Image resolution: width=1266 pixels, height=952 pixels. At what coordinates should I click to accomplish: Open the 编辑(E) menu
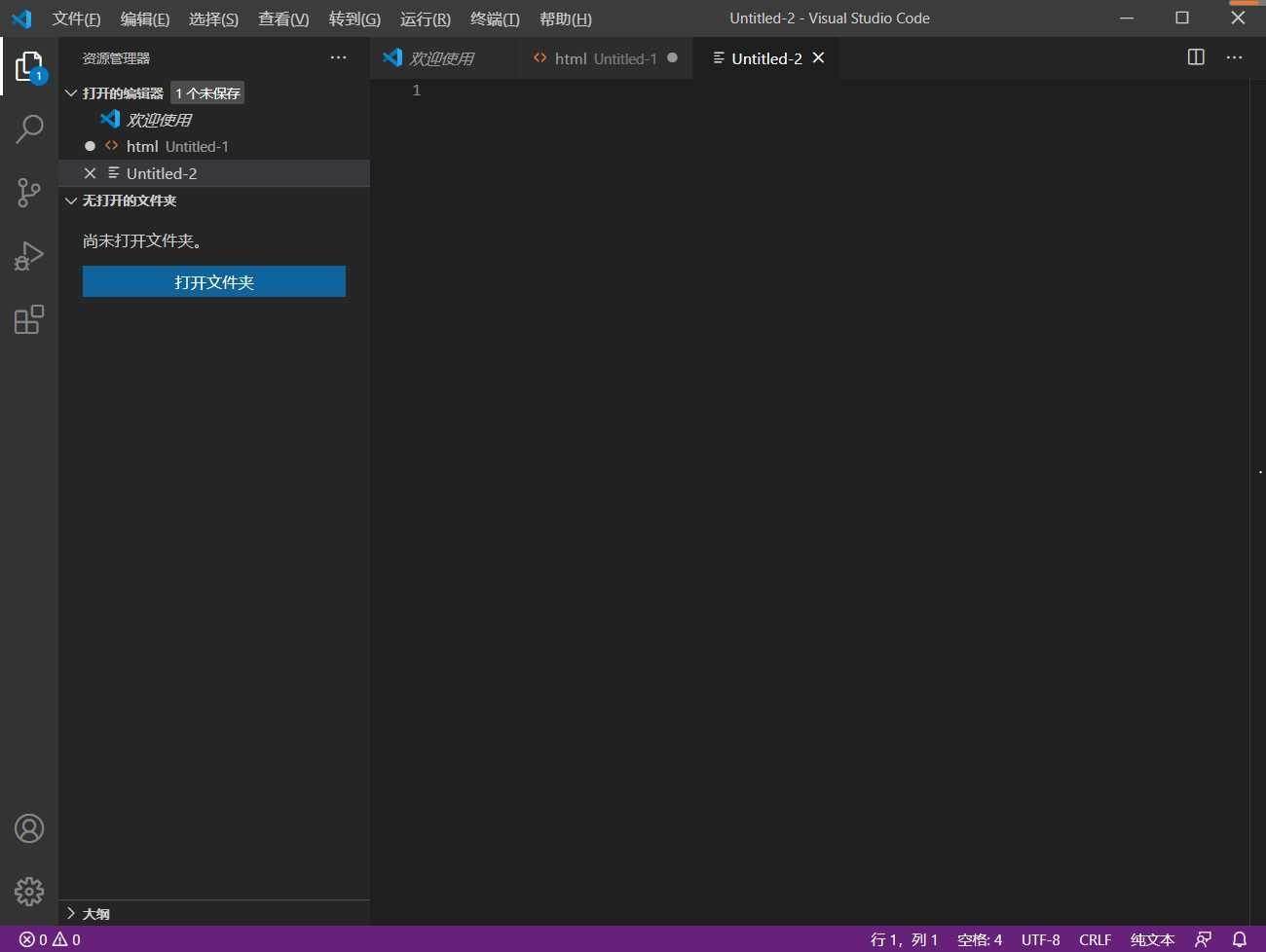[x=145, y=18]
